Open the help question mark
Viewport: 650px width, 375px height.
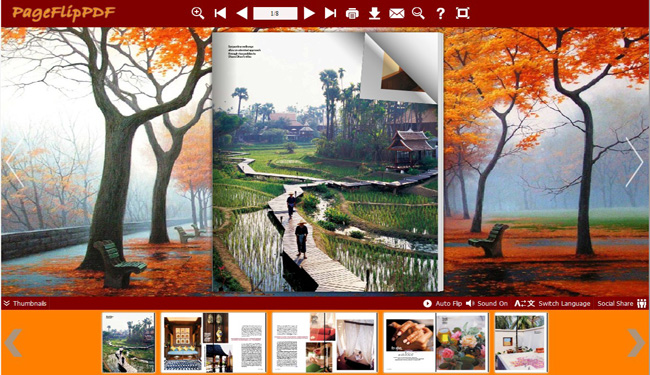(440, 14)
